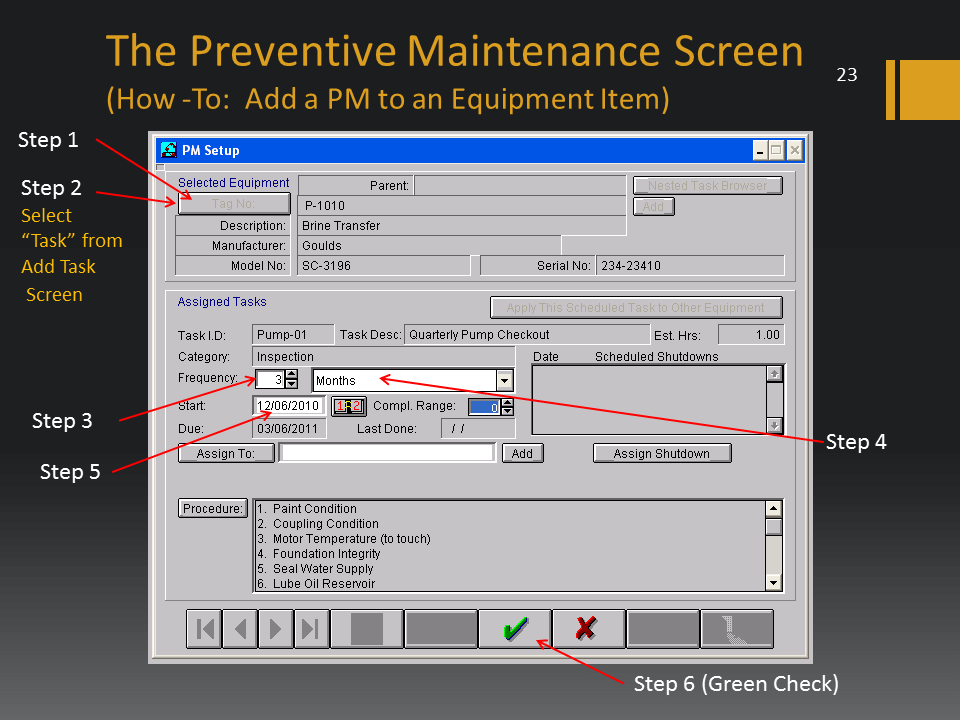Viewport: 960px width, 720px height.
Task: Increase Compl. Range with up arrow
Action: [507, 402]
